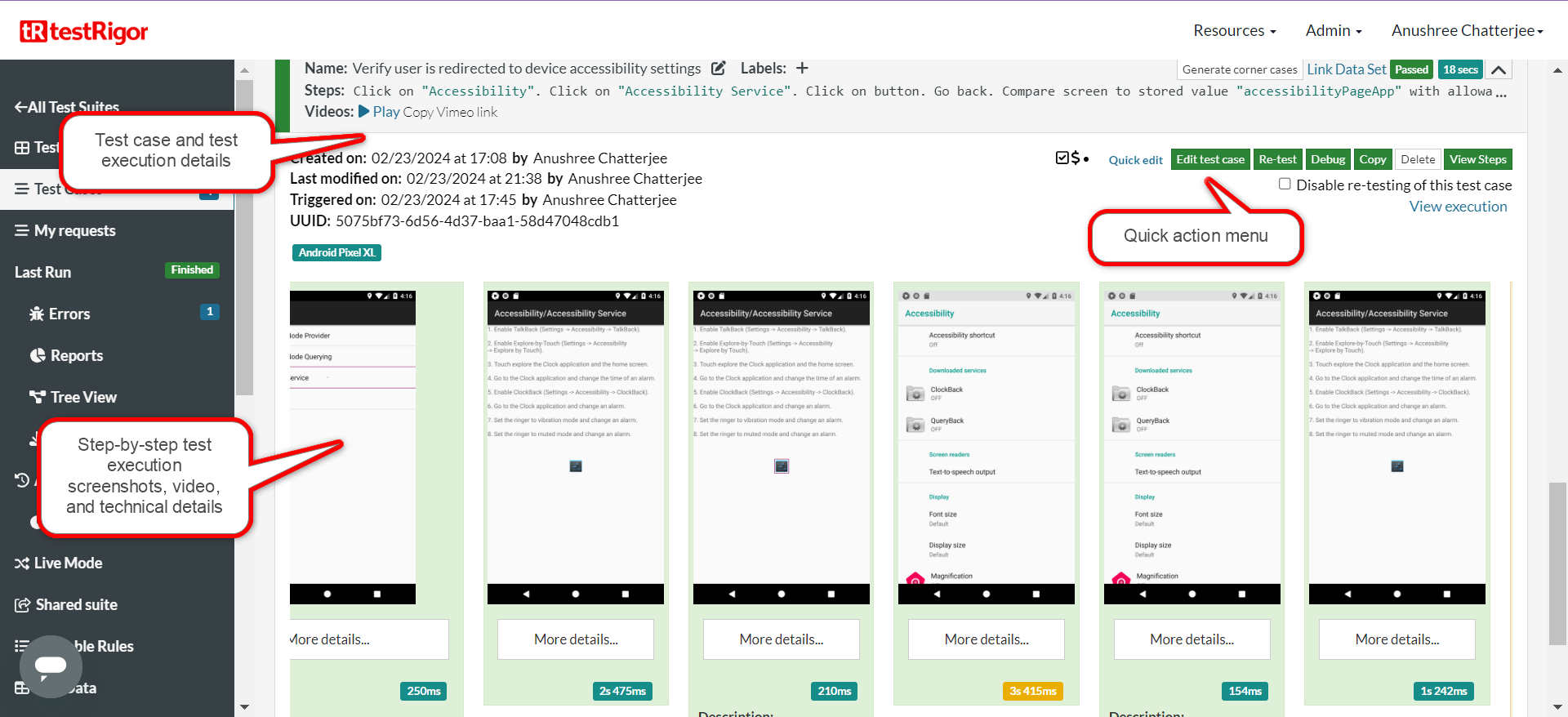
Task: Click the edit pencil icon beside test name
Action: click(719, 69)
